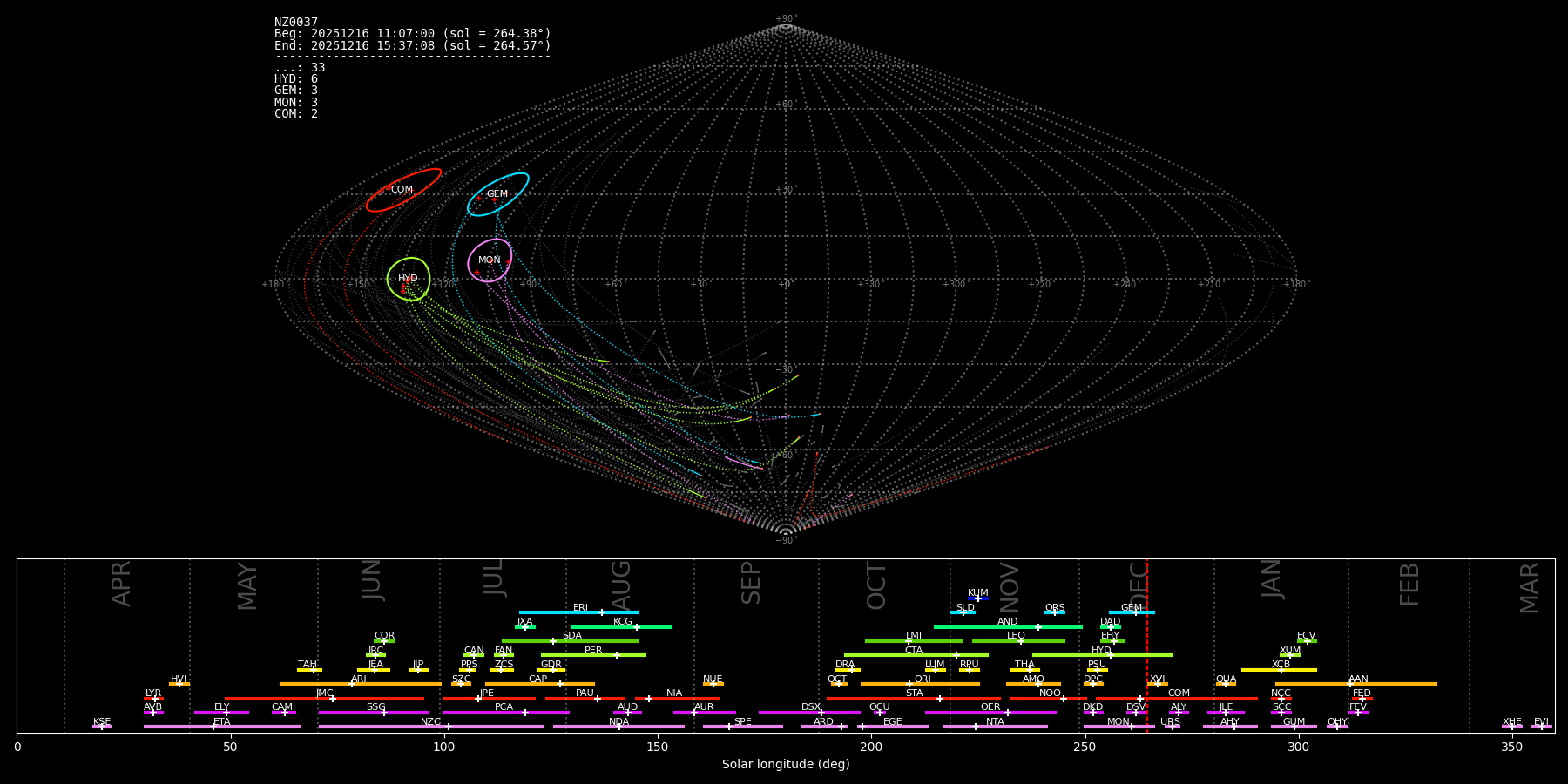Image resolution: width=1568 pixels, height=784 pixels.
Task: Click the red COM radiant ellipse
Action: [403, 190]
